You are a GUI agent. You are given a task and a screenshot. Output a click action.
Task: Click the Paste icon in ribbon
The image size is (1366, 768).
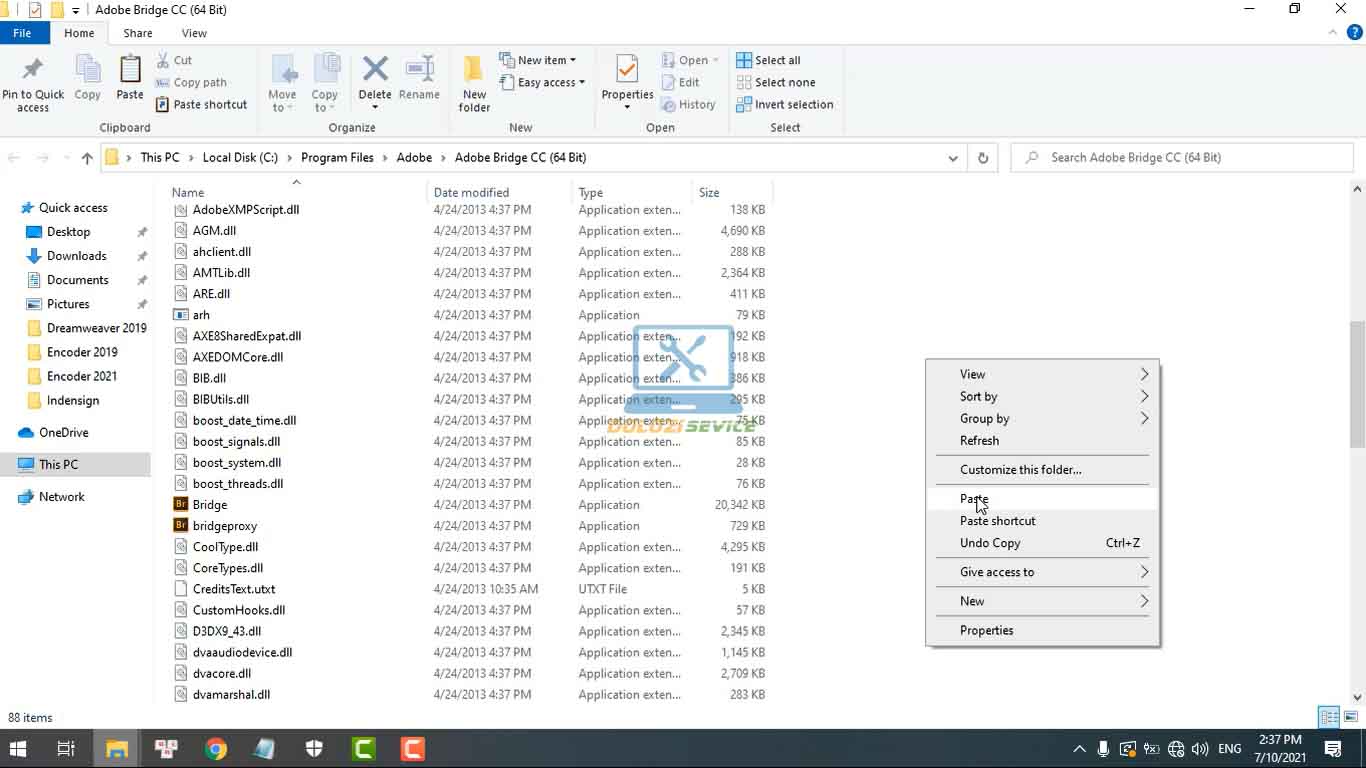(130, 78)
